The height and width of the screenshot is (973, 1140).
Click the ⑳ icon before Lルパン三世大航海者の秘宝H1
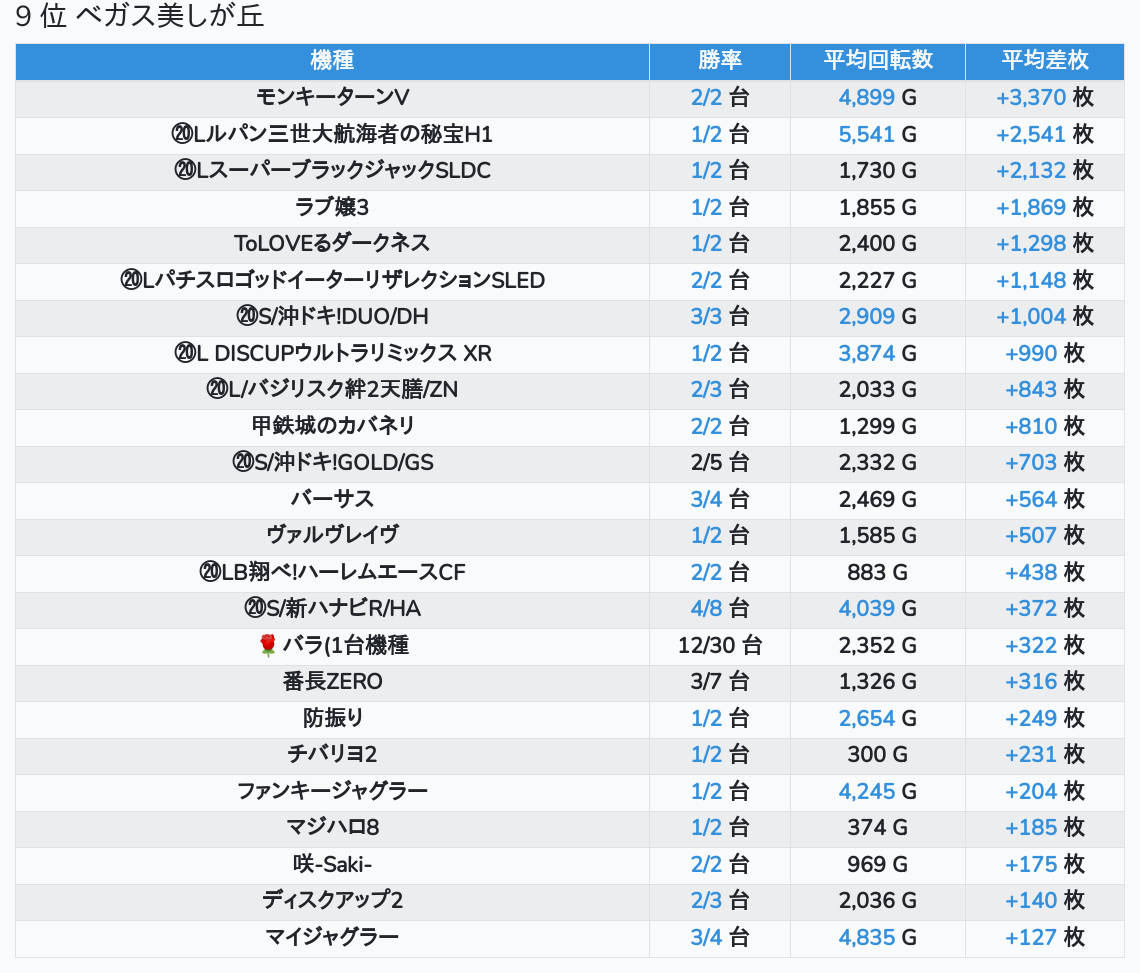click(x=182, y=134)
